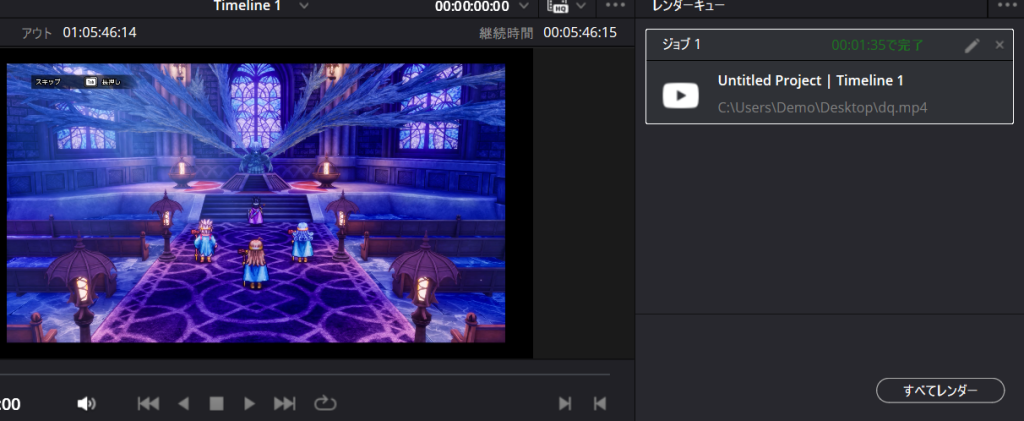Play the timeline in reverse
Screen dimensions: 1024x421
[182, 403]
